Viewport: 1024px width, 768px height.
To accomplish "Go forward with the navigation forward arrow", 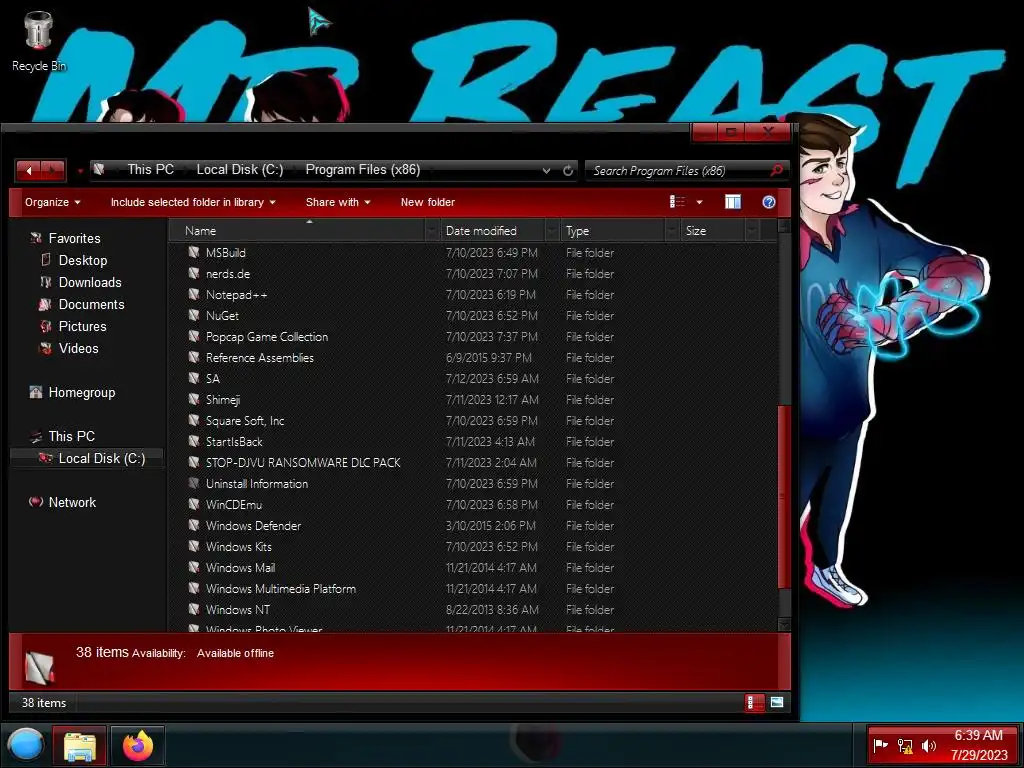I will 53,171.
